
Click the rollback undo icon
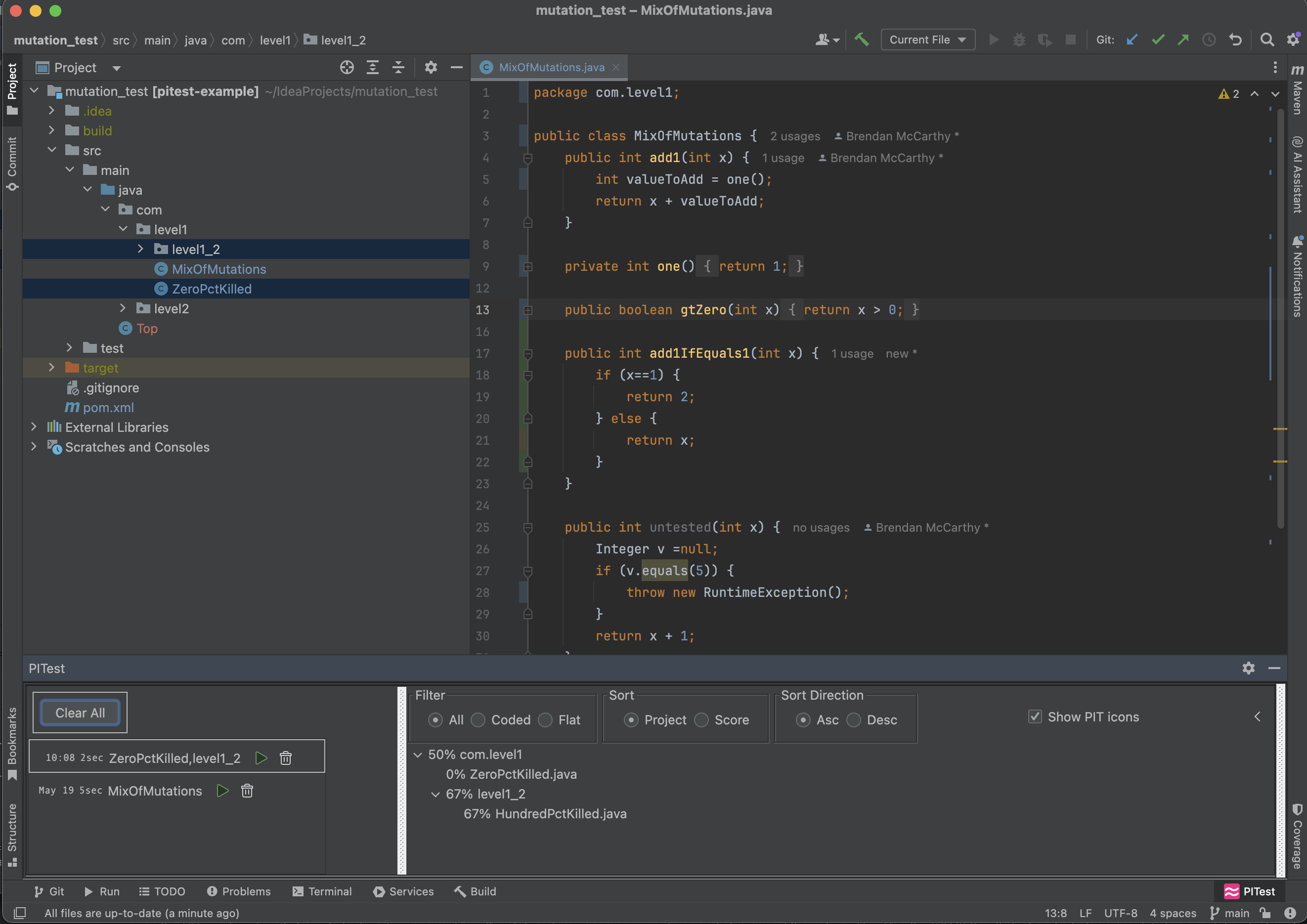pyautogui.click(x=1235, y=40)
